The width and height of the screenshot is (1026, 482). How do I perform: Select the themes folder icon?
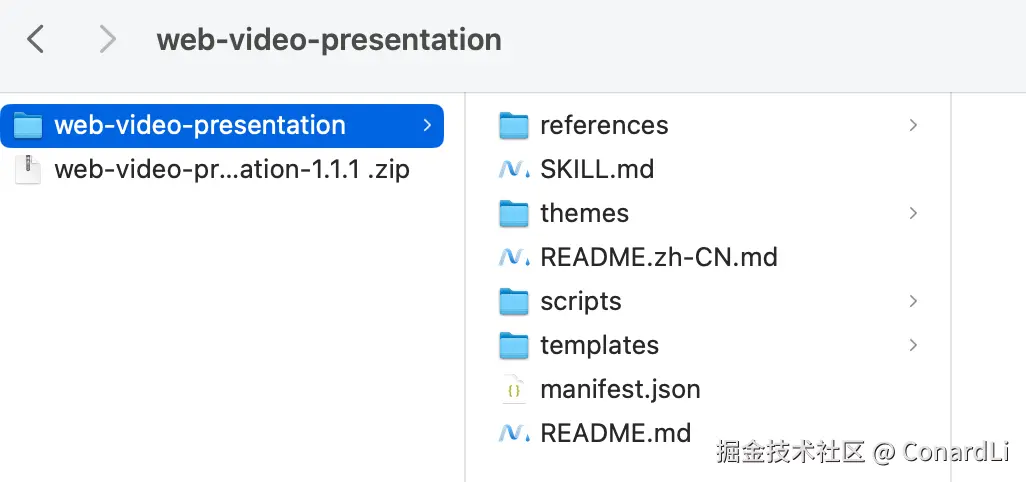click(x=514, y=214)
